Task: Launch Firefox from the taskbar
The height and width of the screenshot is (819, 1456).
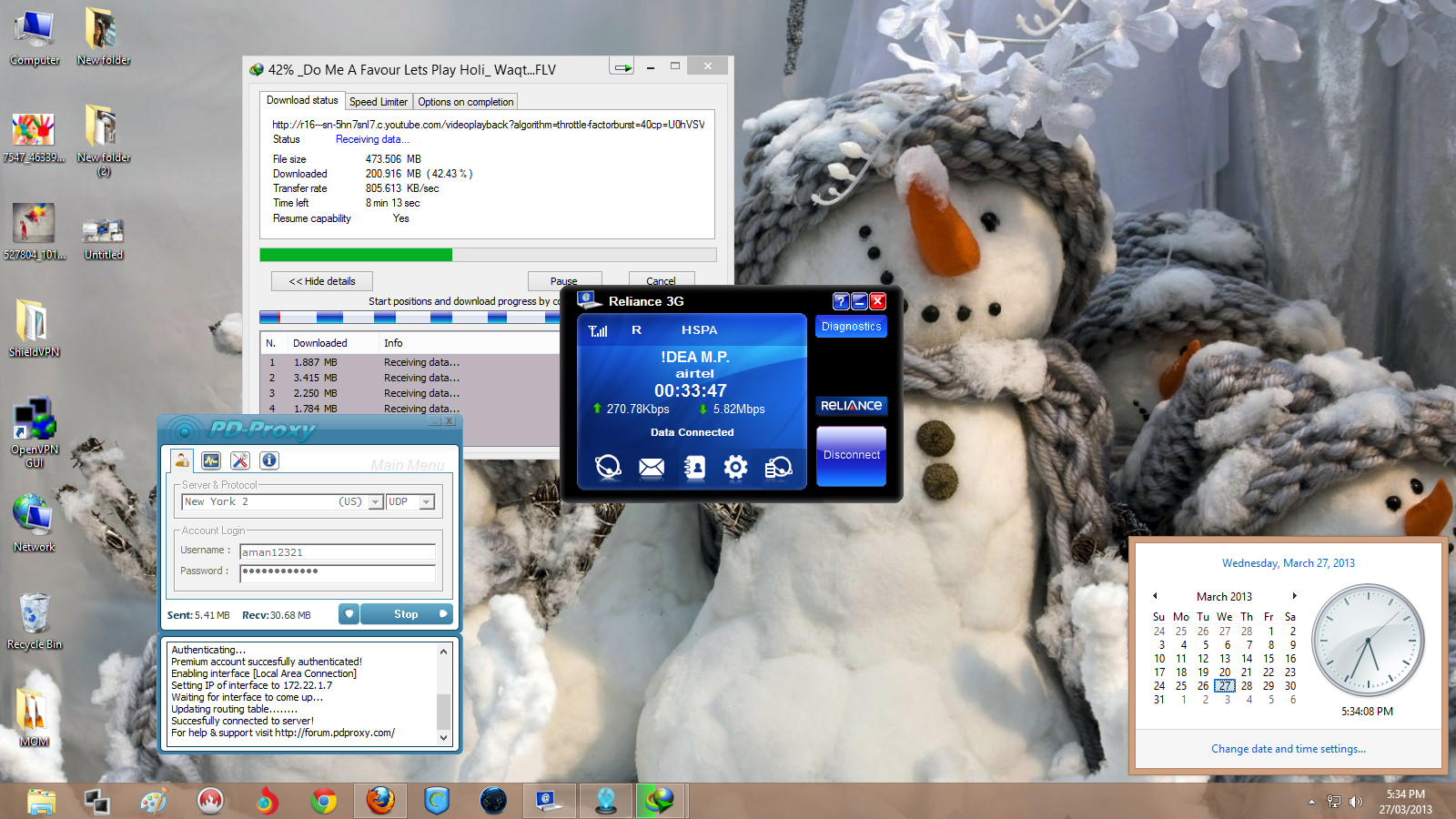Action: click(x=380, y=801)
